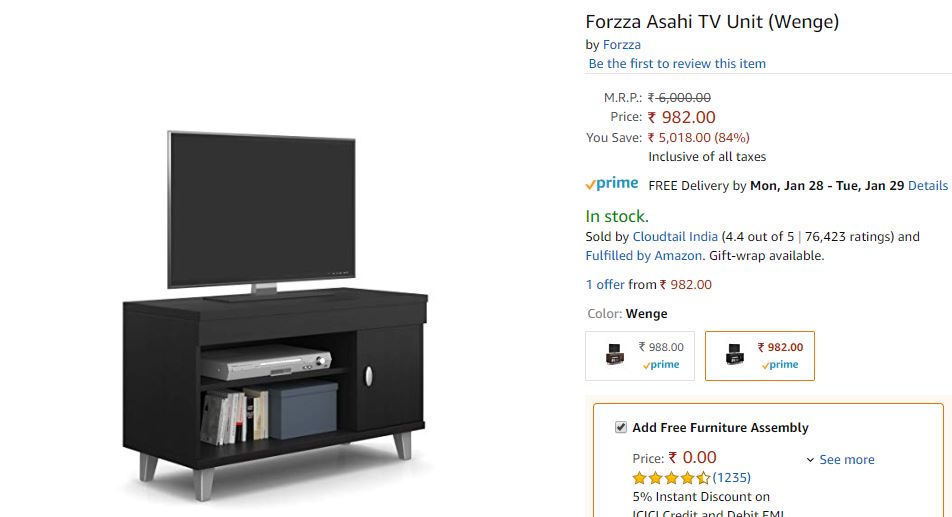Click the brown TV unit color thumbnail
Screen dimensions: 952x517
[614, 354]
